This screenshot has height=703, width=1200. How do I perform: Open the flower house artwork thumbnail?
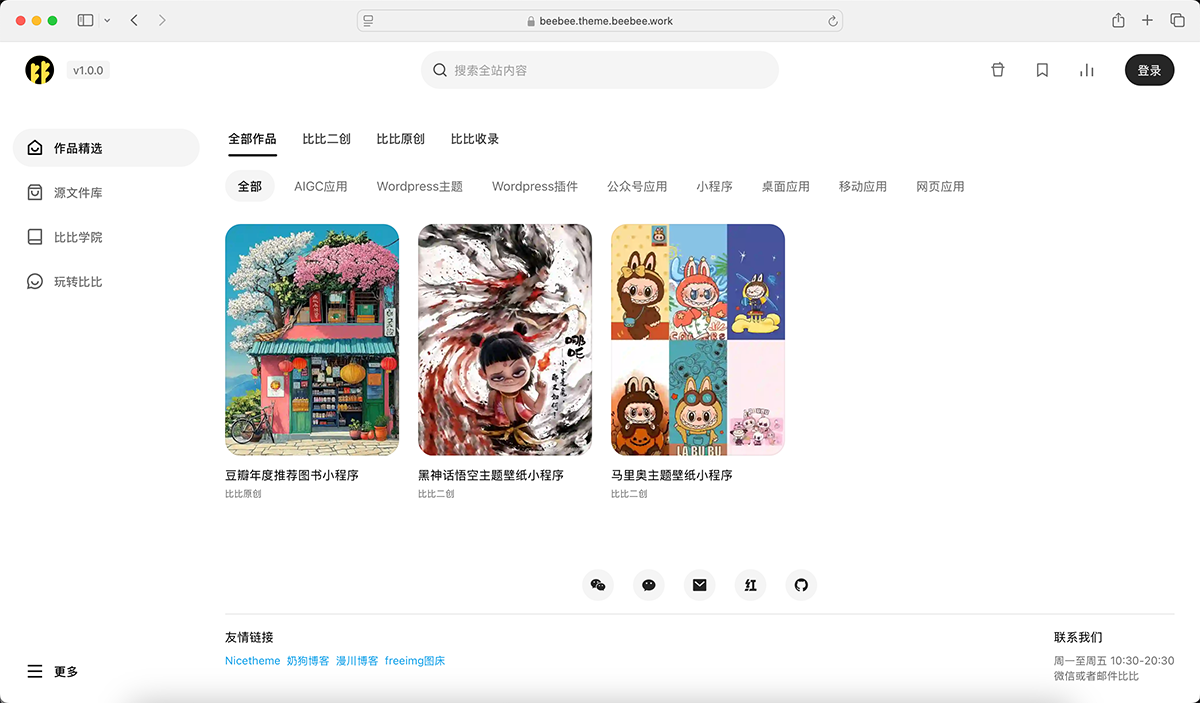[x=312, y=340]
